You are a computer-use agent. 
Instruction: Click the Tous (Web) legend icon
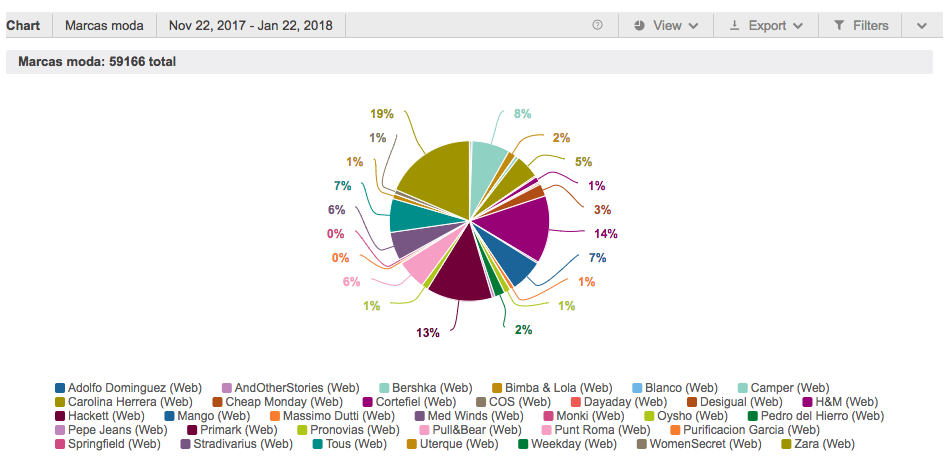coord(317,444)
